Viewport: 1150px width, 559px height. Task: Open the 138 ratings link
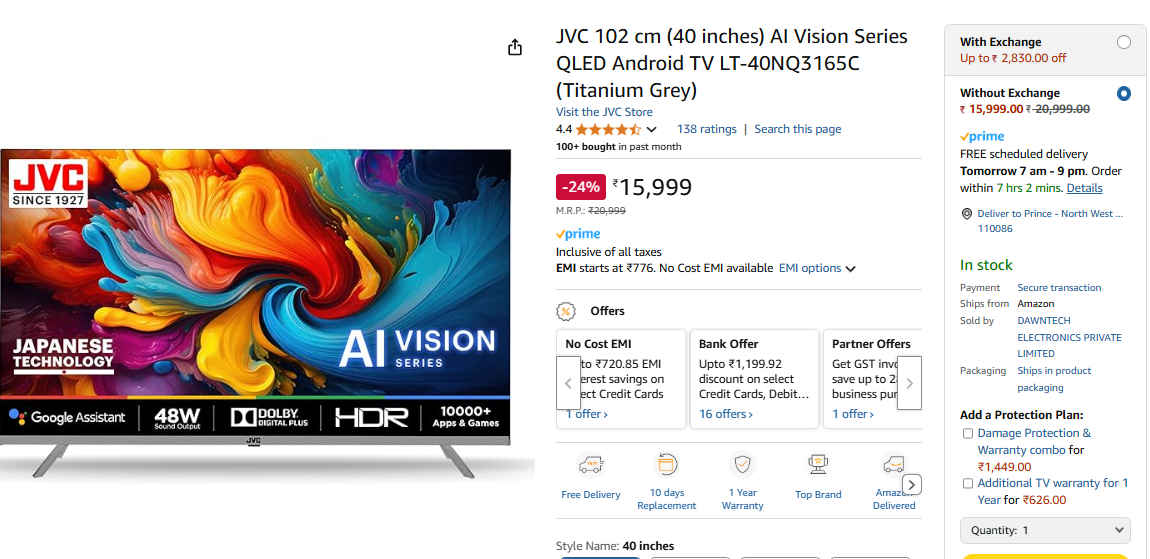(706, 129)
